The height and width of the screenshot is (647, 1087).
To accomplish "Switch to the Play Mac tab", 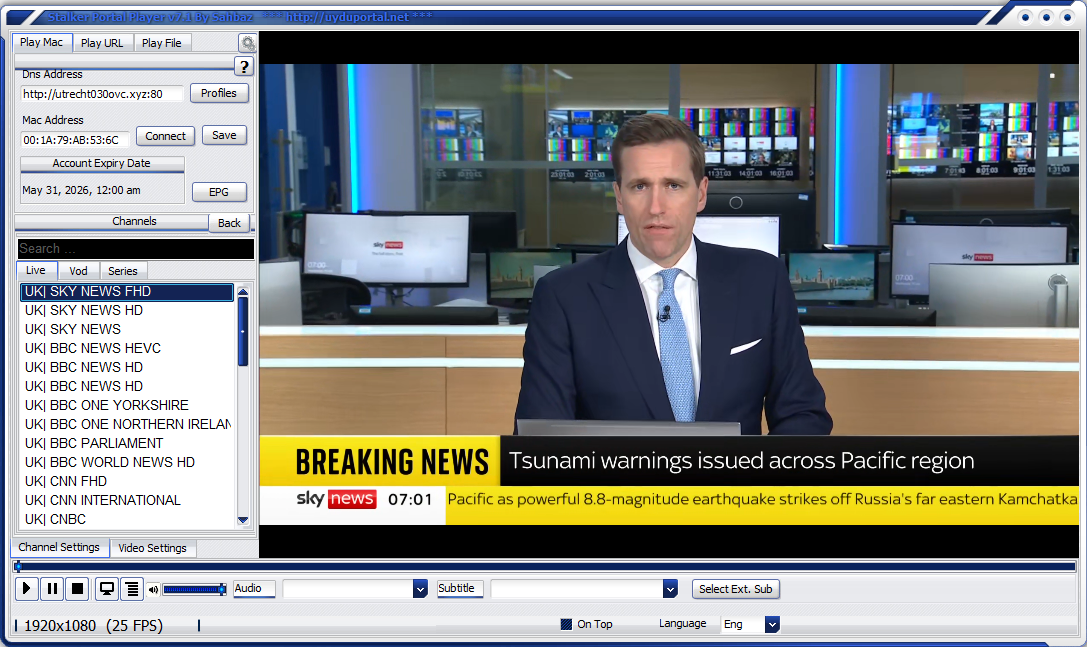I will [42, 42].
